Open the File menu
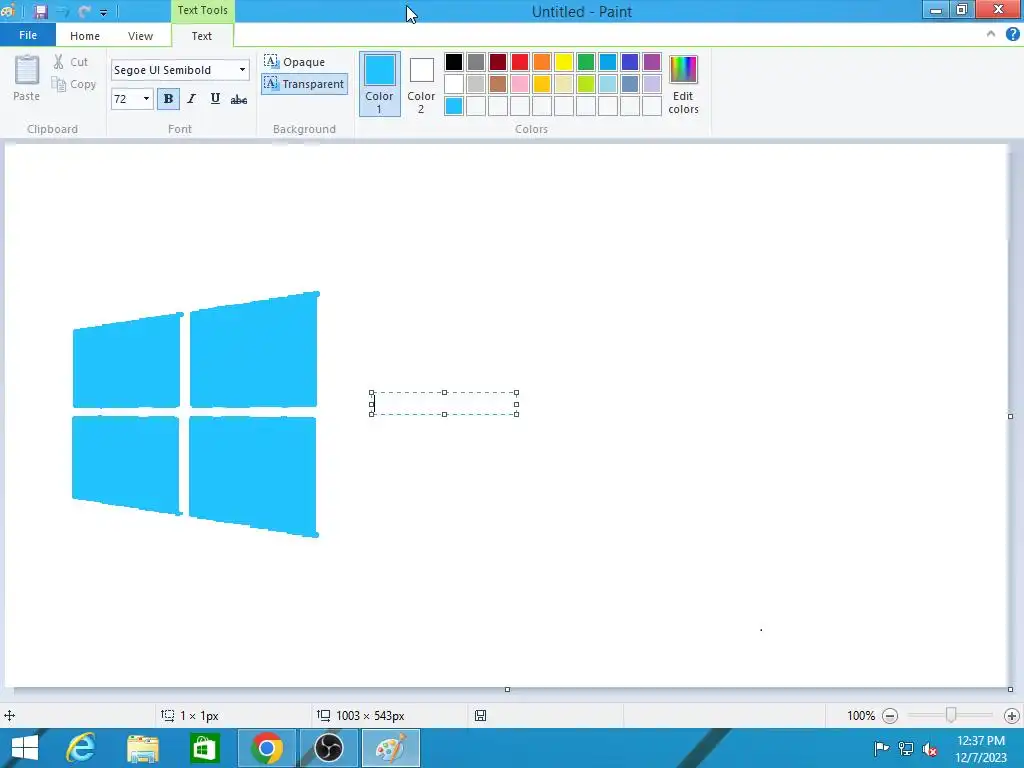 tap(27, 35)
